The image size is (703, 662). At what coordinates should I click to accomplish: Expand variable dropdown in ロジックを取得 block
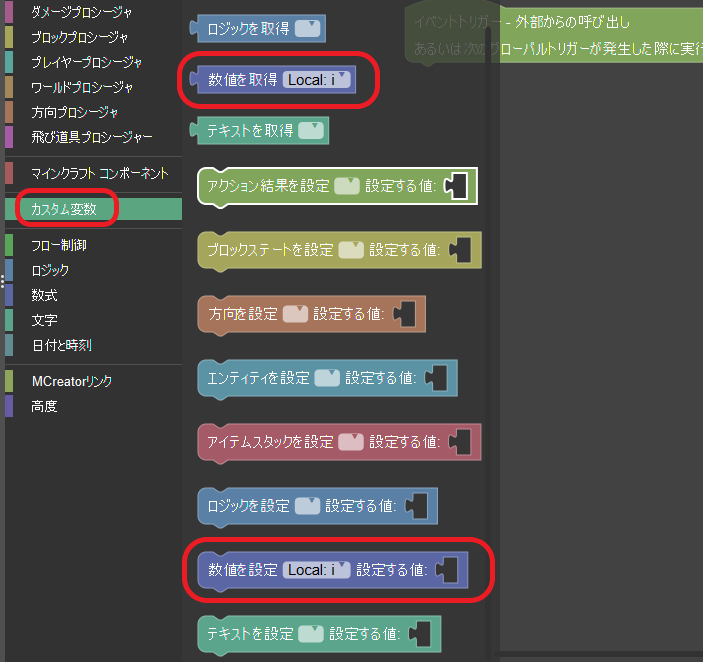tap(307, 29)
